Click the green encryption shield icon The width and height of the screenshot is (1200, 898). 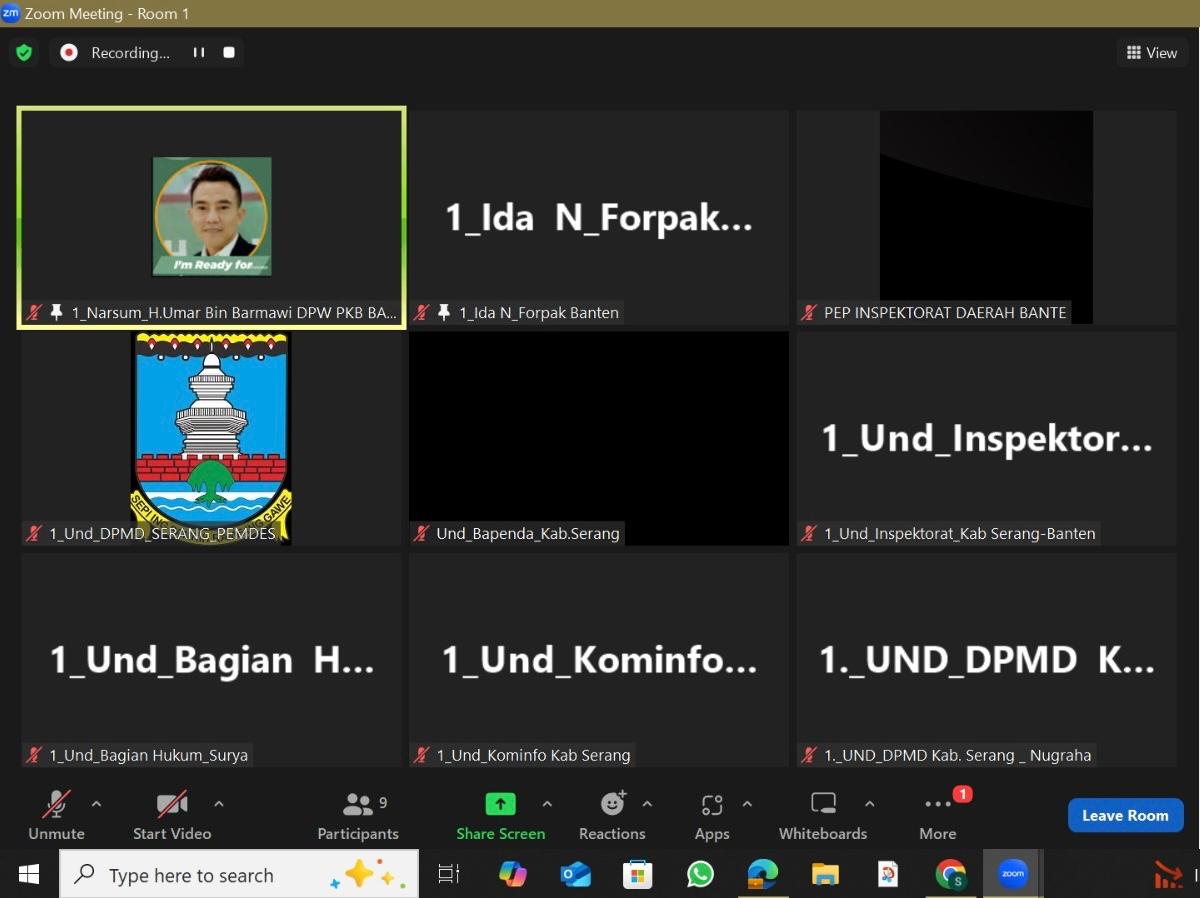pos(24,53)
